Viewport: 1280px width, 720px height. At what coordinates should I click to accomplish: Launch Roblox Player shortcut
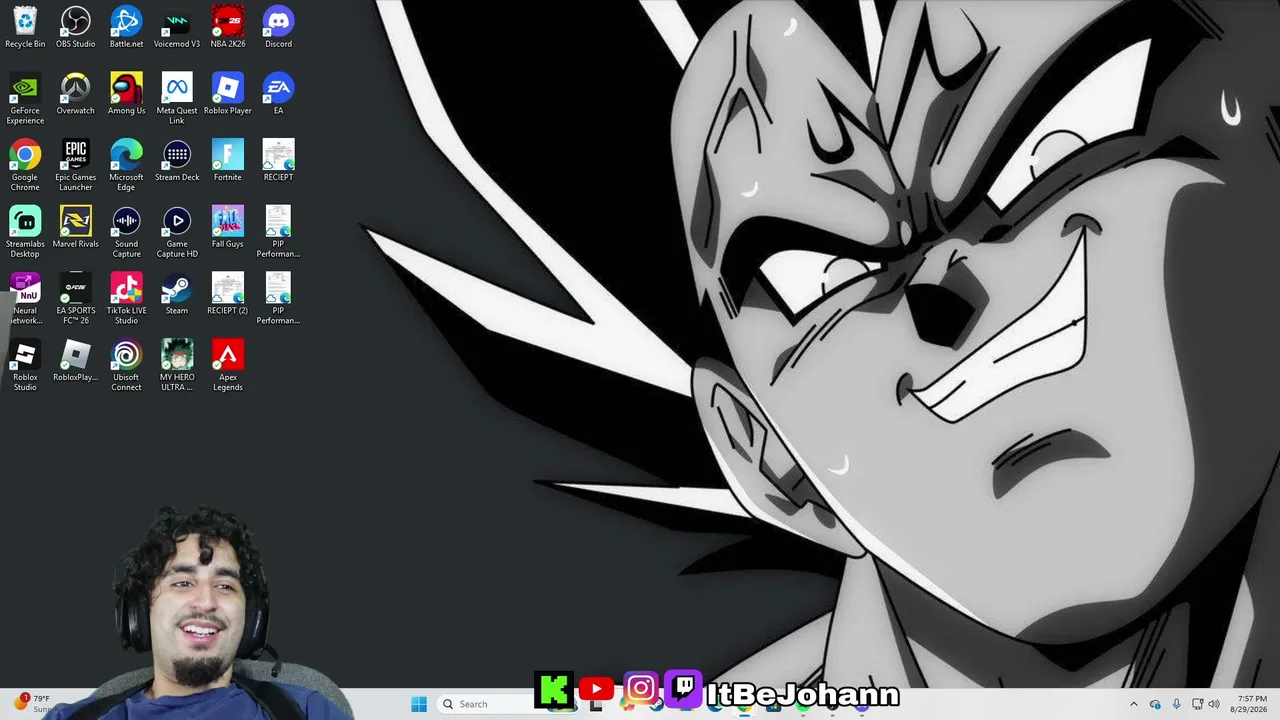pyautogui.click(x=228, y=93)
